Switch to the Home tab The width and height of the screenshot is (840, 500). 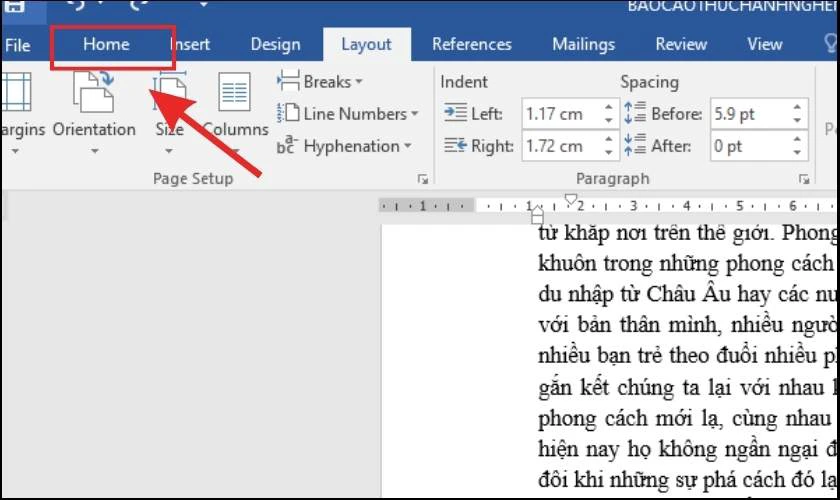pyautogui.click(x=106, y=44)
